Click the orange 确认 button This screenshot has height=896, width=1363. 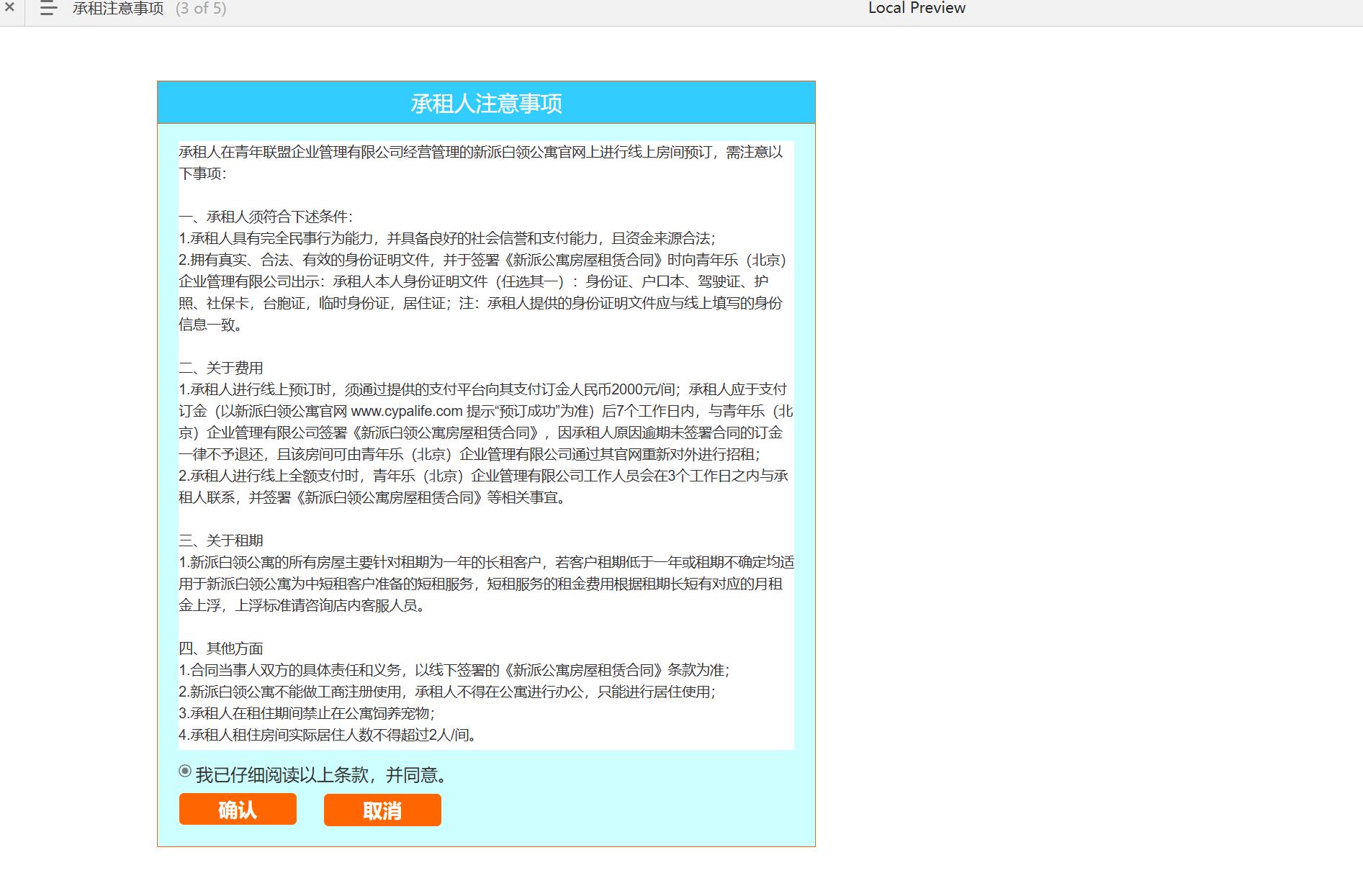click(238, 810)
